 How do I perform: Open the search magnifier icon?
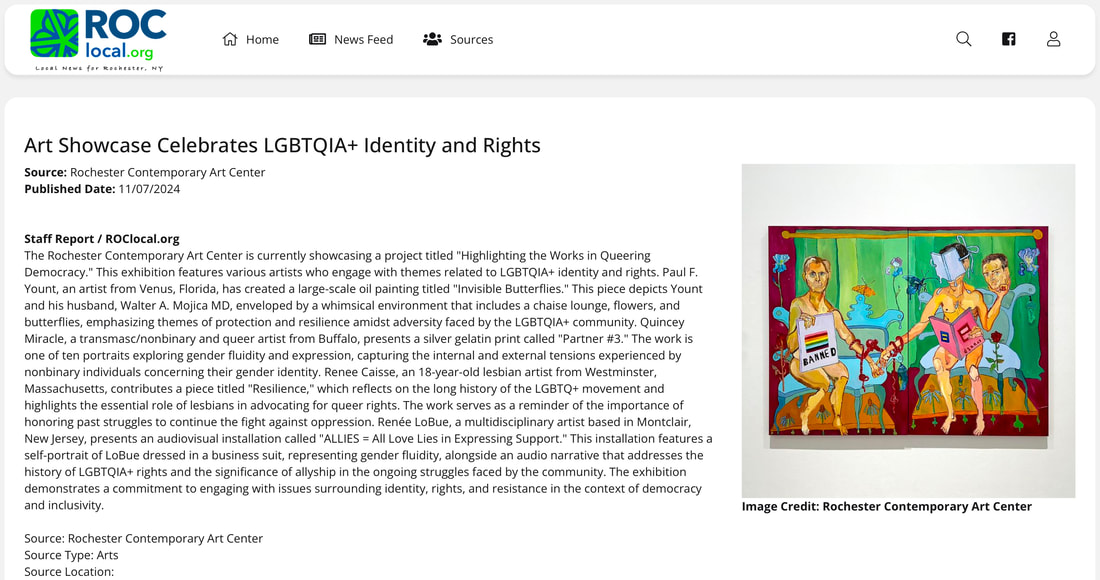pyautogui.click(x=964, y=39)
